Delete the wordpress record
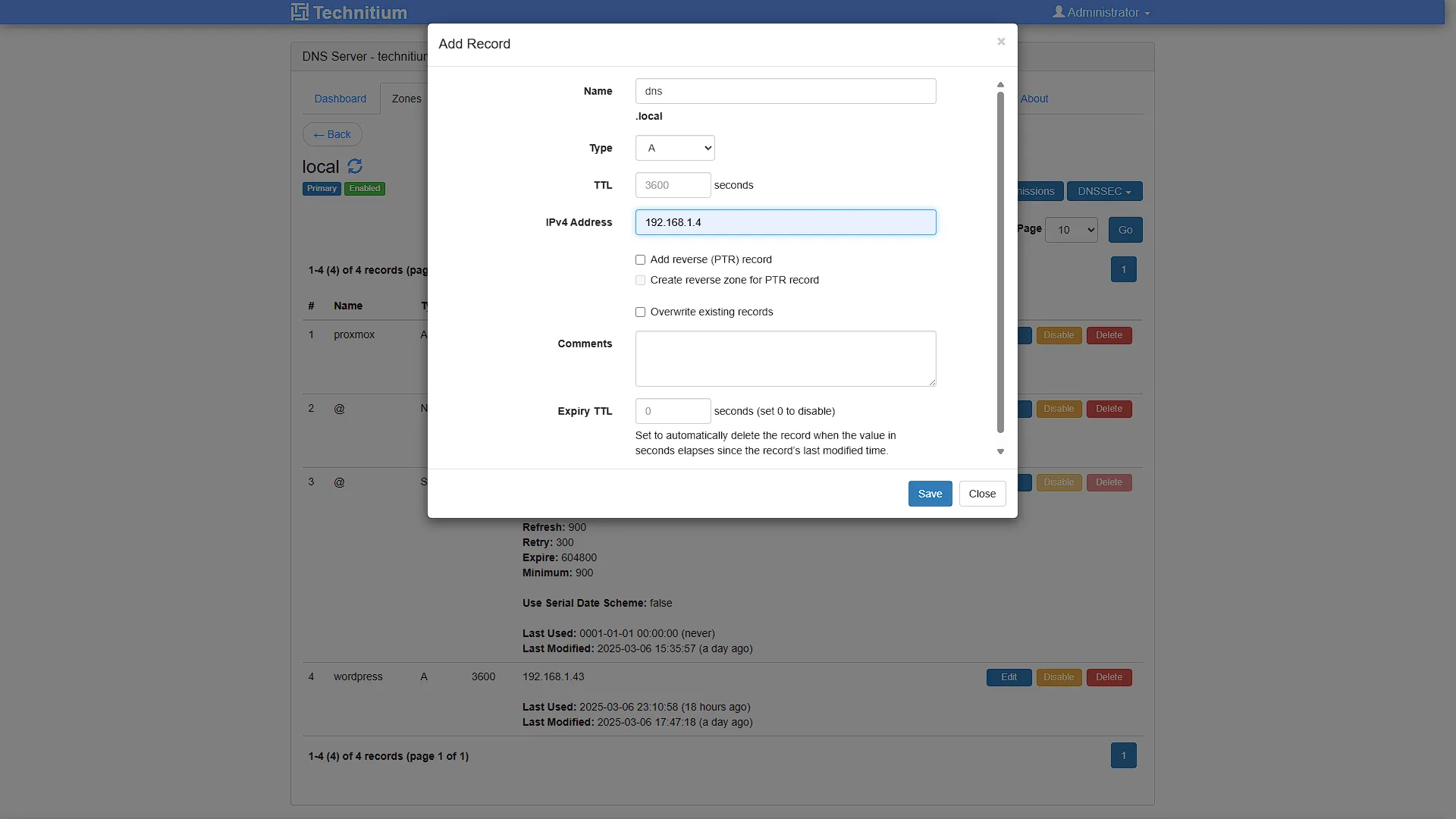The image size is (1456, 819). (1109, 677)
